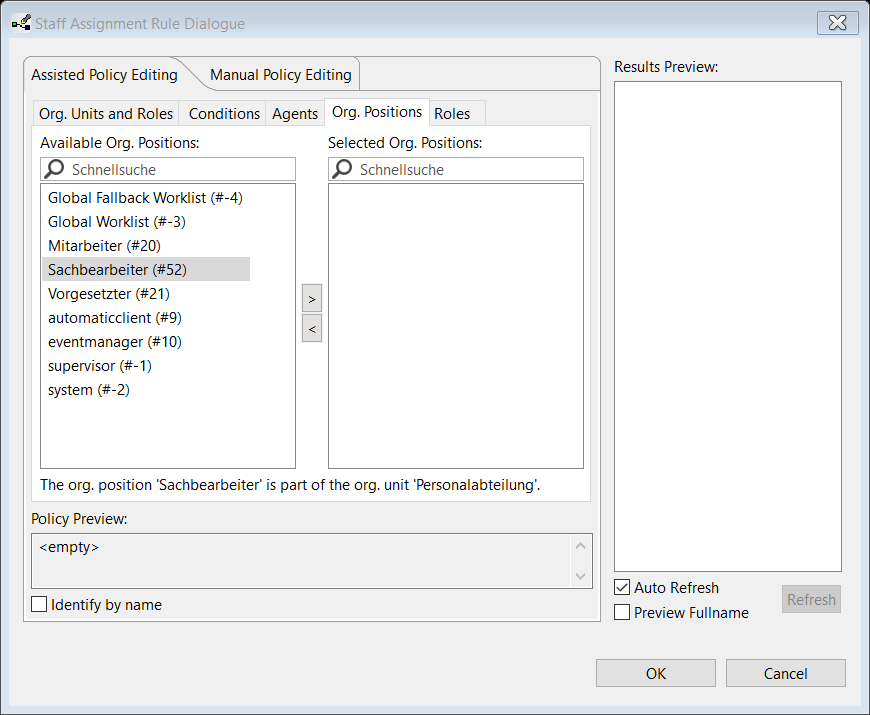Select Vorgesetzter (#21) in the available list
Image resolution: width=870 pixels, height=715 pixels.
click(109, 294)
